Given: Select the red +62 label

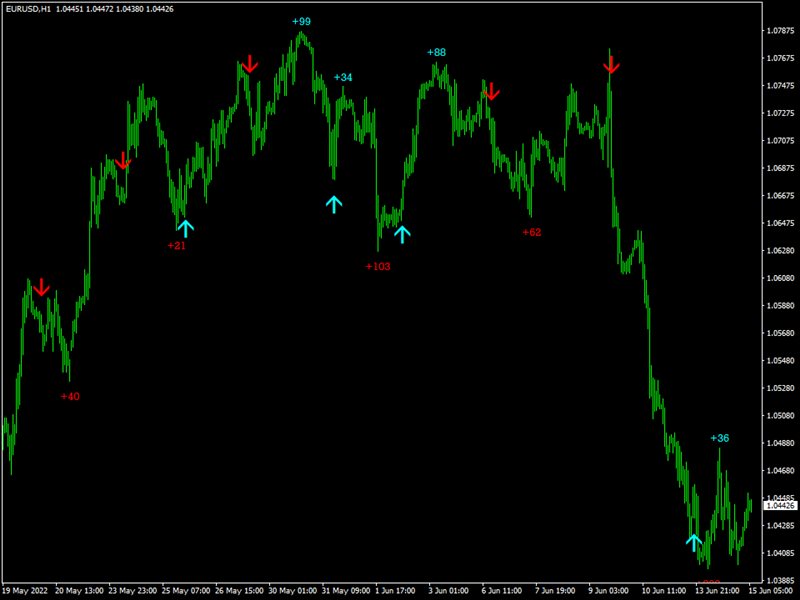Looking at the screenshot, I should point(532,232).
